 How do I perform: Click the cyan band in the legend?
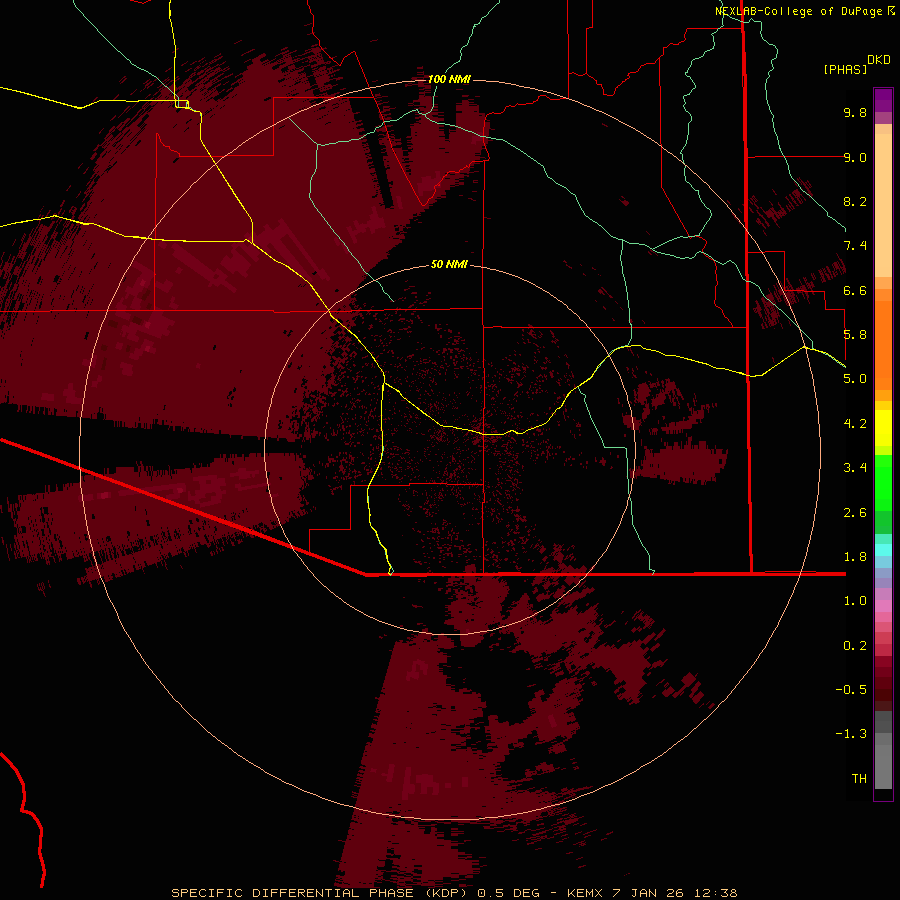pyautogui.click(x=883, y=550)
